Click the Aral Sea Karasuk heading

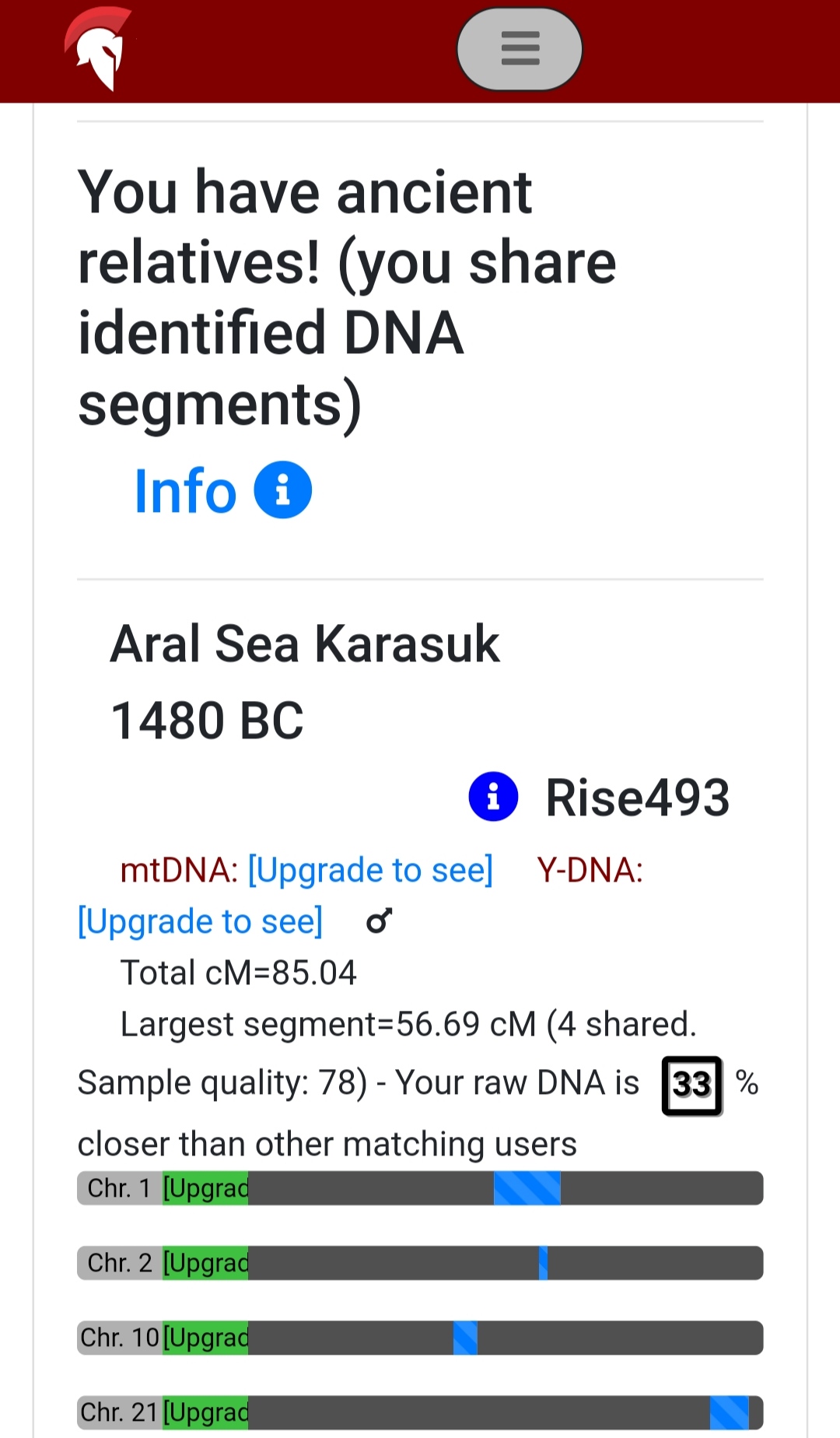click(305, 644)
